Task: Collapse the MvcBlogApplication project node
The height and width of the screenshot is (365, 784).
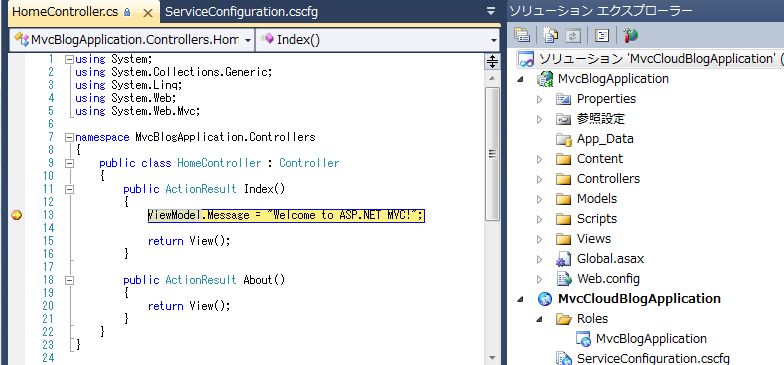Action: (x=521, y=79)
